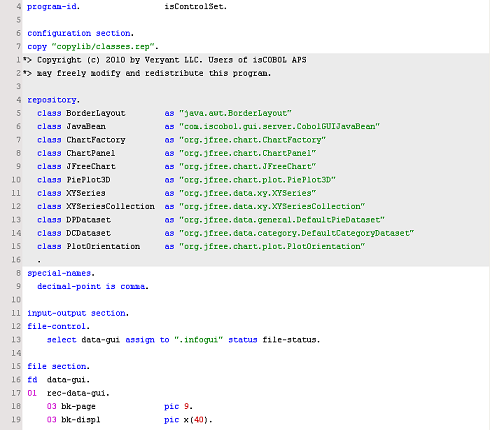Select the repository keyword
The width and height of the screenshot is (490, 430).
point(52,100)
